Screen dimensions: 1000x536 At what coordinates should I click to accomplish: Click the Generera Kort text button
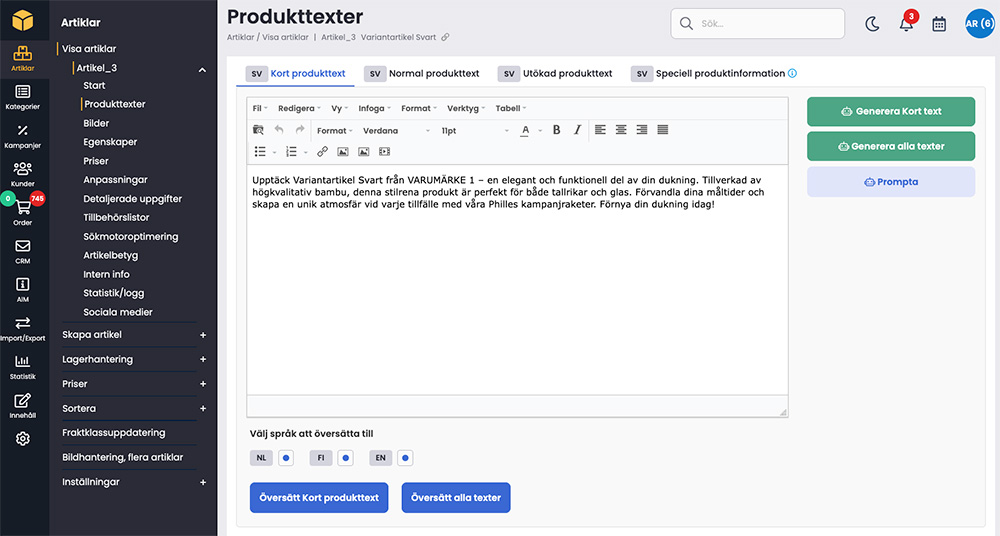click(x=890, y=111)
